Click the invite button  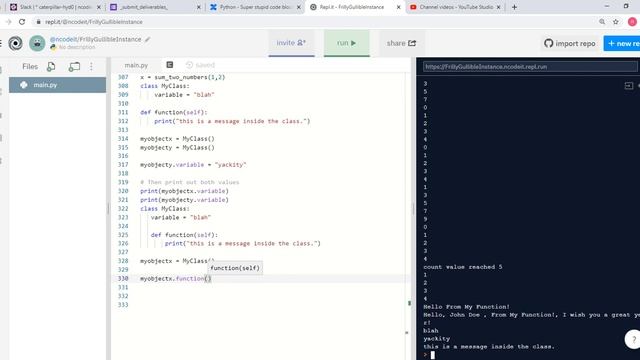tap(291, 43)
